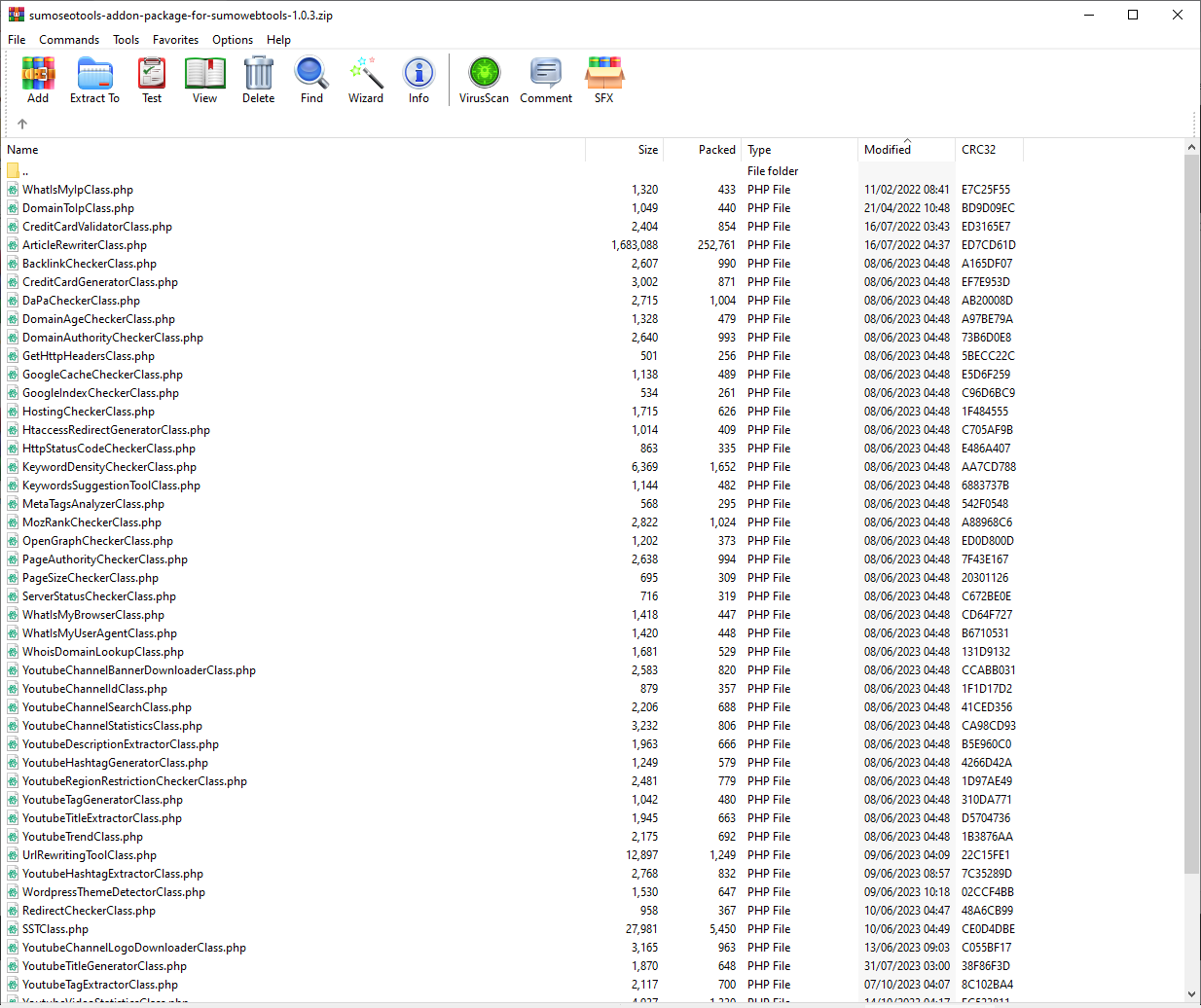Open the Find magnifier tool
The height and width of the screenshot is (1008, 1201).
coord(311,79)
